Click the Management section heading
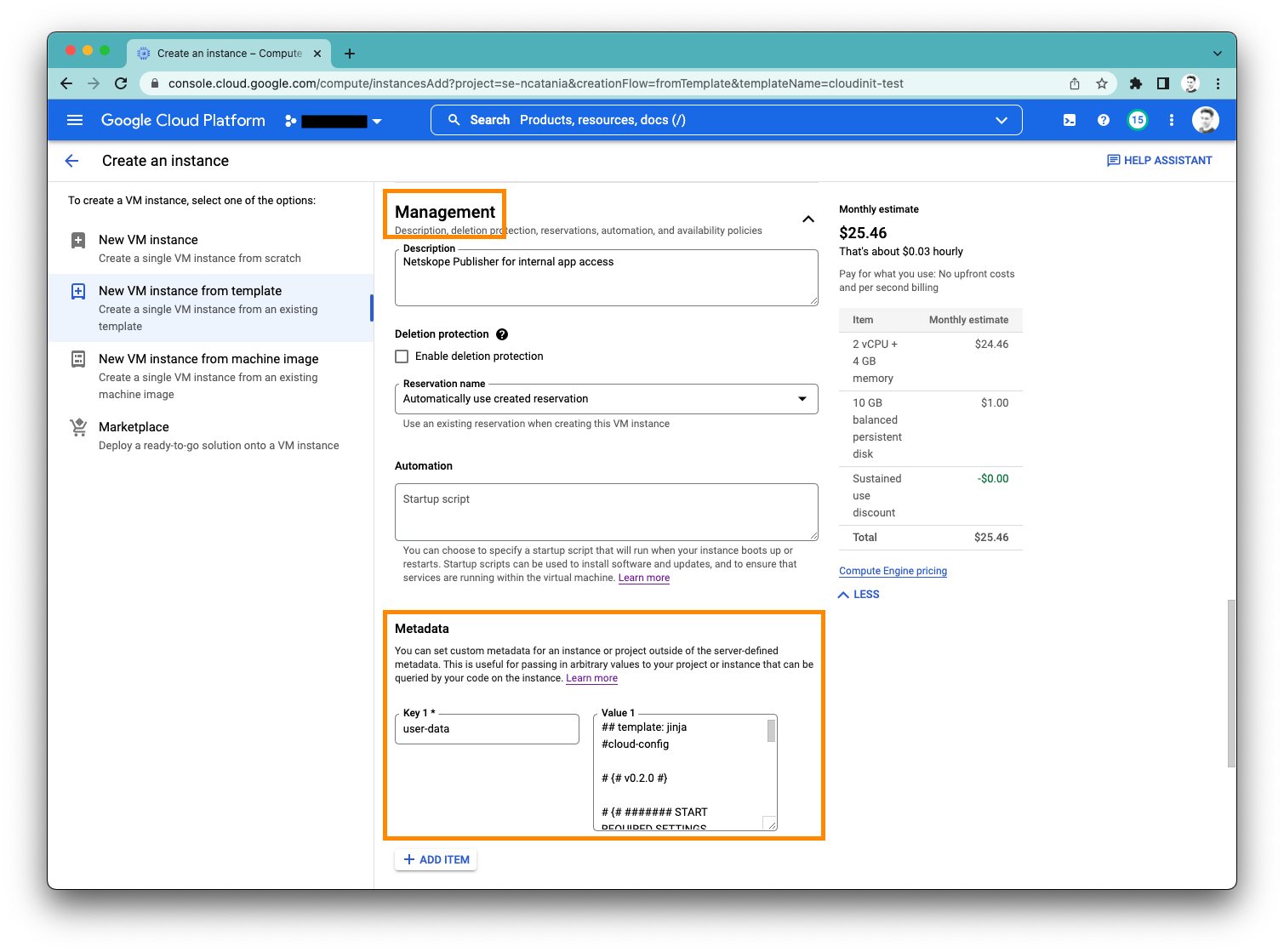The image size is (1284, 952). tap(445, 212)
